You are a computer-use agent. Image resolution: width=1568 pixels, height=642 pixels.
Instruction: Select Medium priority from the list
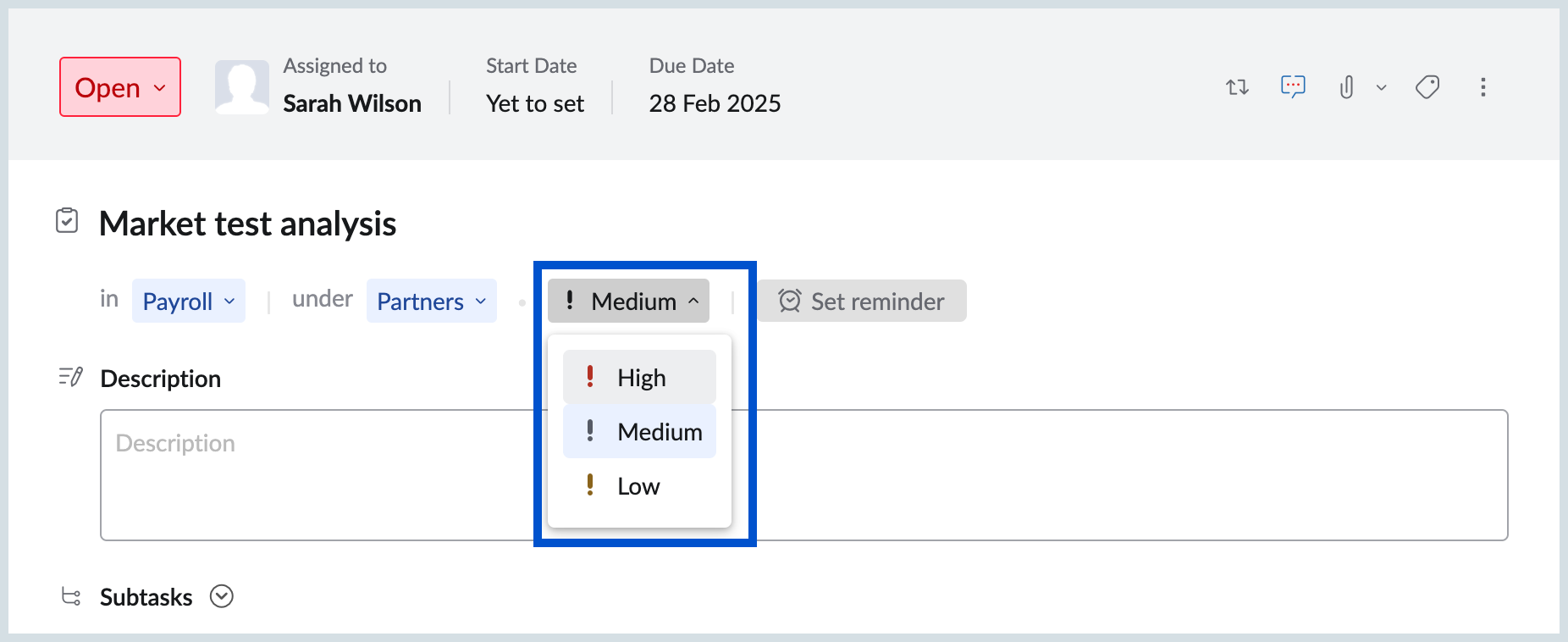(x=639, y=431)
